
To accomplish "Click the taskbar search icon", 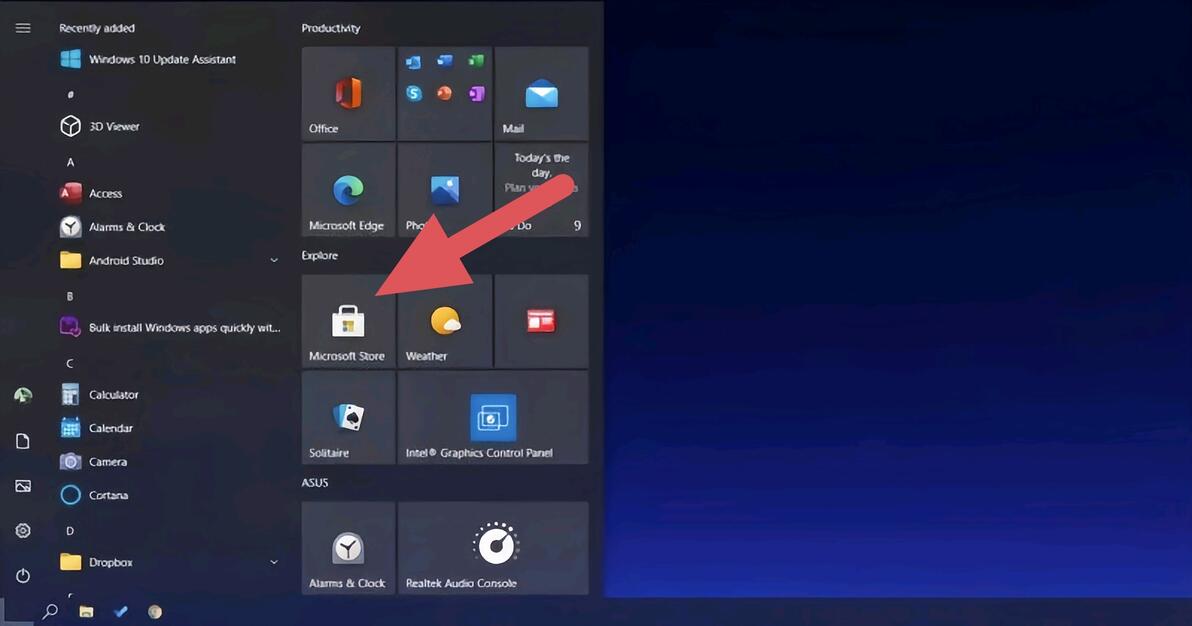I will (x=50, y=612).
